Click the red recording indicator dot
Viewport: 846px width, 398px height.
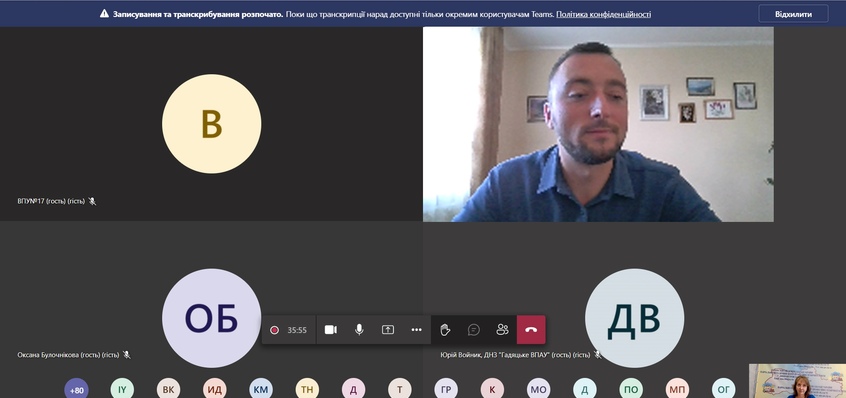click(x=275, y=330)
